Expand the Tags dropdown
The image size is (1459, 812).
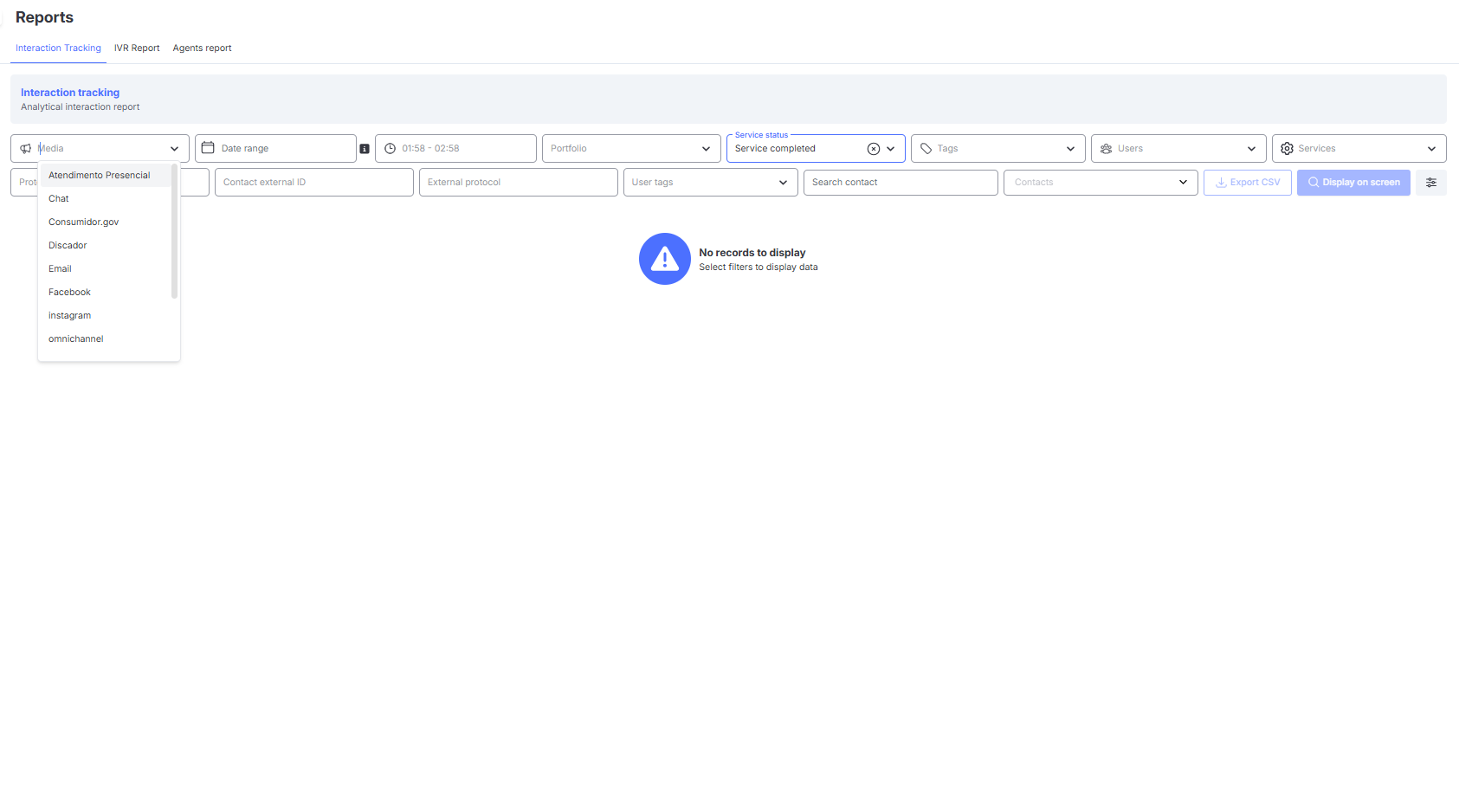[x=1070, y=149]
